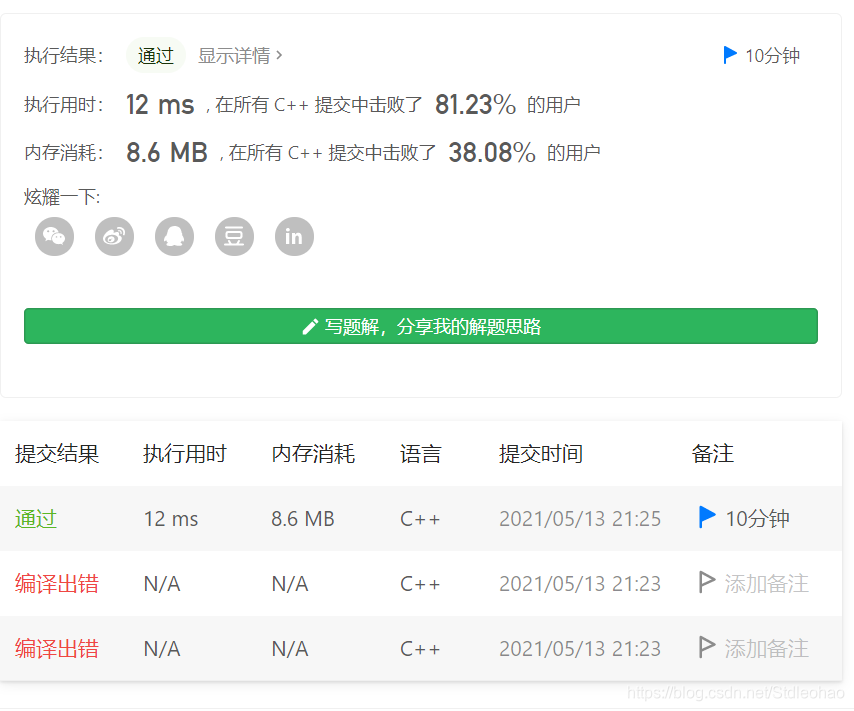854x711 pixels.
Task: Click gray flag in second submission row
Action: [707, 582]
